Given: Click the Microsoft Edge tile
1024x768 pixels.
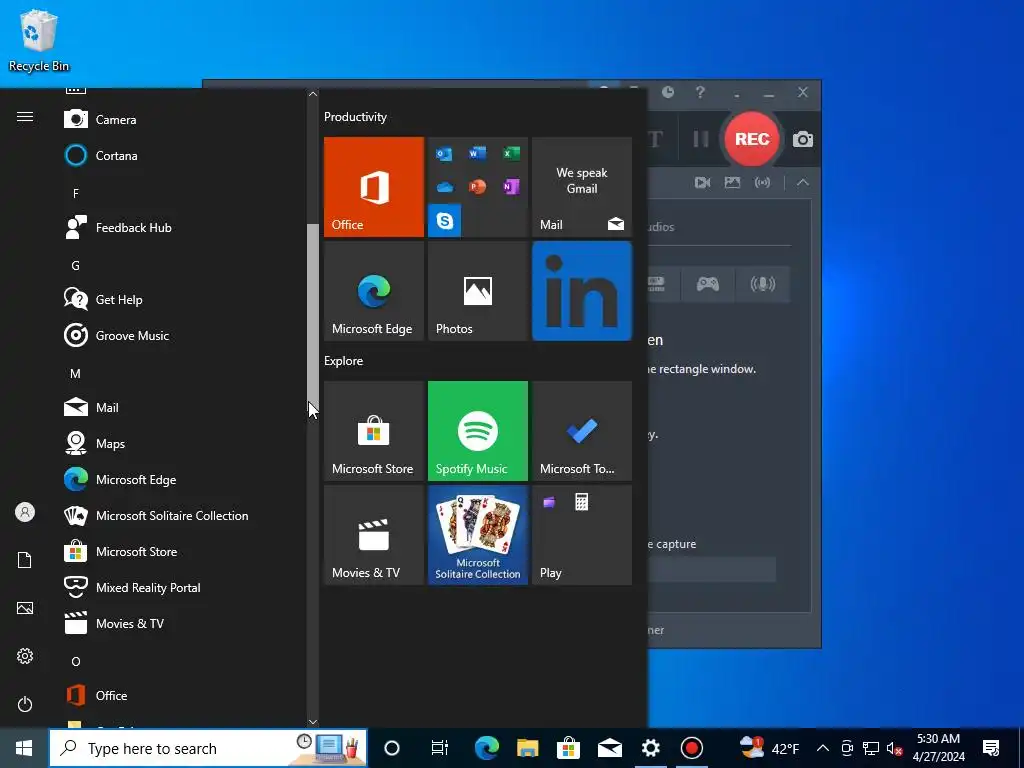Looking at the screenshot, I should [374, 291].
